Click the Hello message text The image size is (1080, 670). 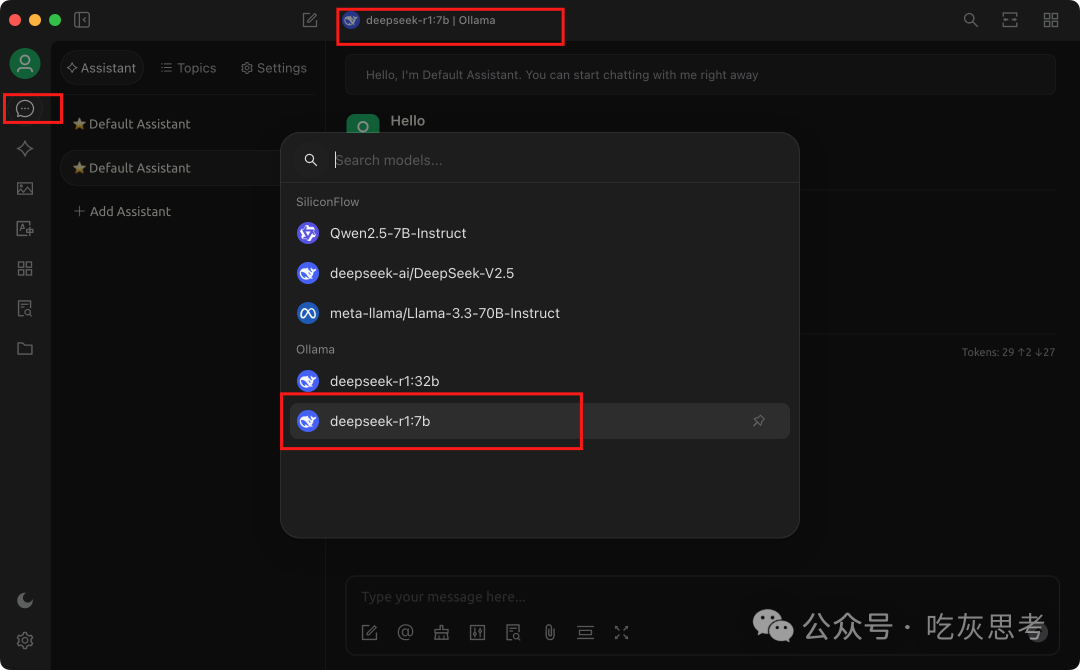[408, 121]
